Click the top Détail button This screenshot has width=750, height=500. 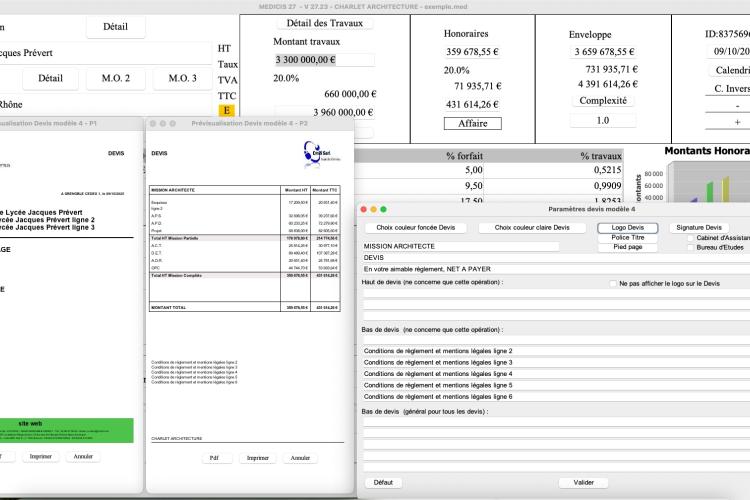click(x=115, y=27)
